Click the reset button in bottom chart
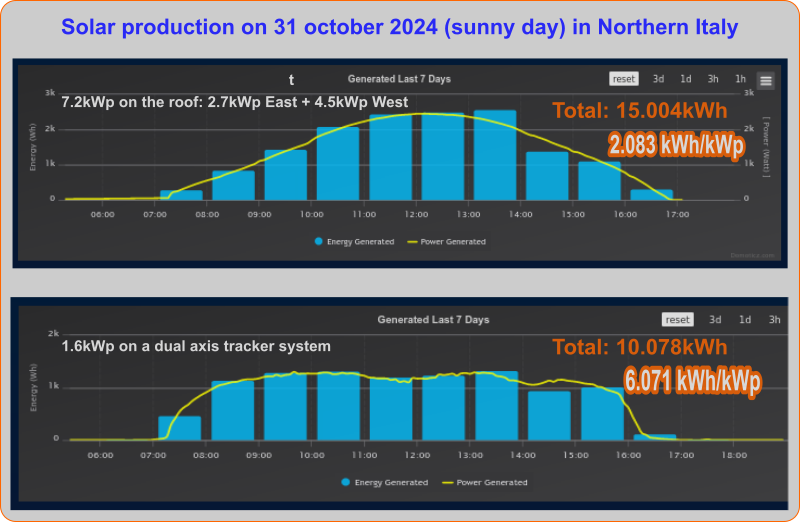Image resolution: width=800 pixels, height=522 pixels. click(678, 319)
